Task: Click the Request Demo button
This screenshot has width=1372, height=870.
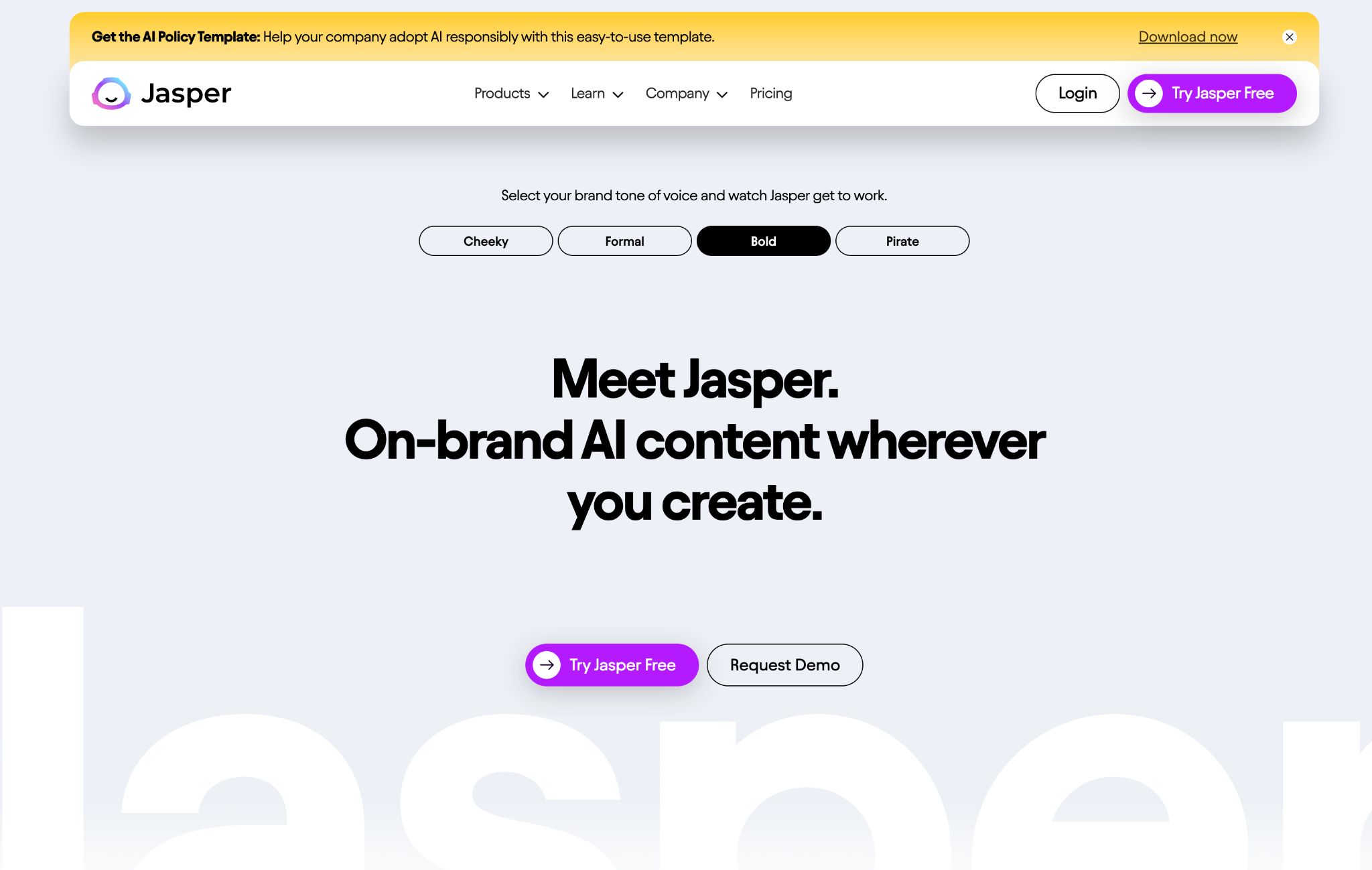Action: [784, 664]
